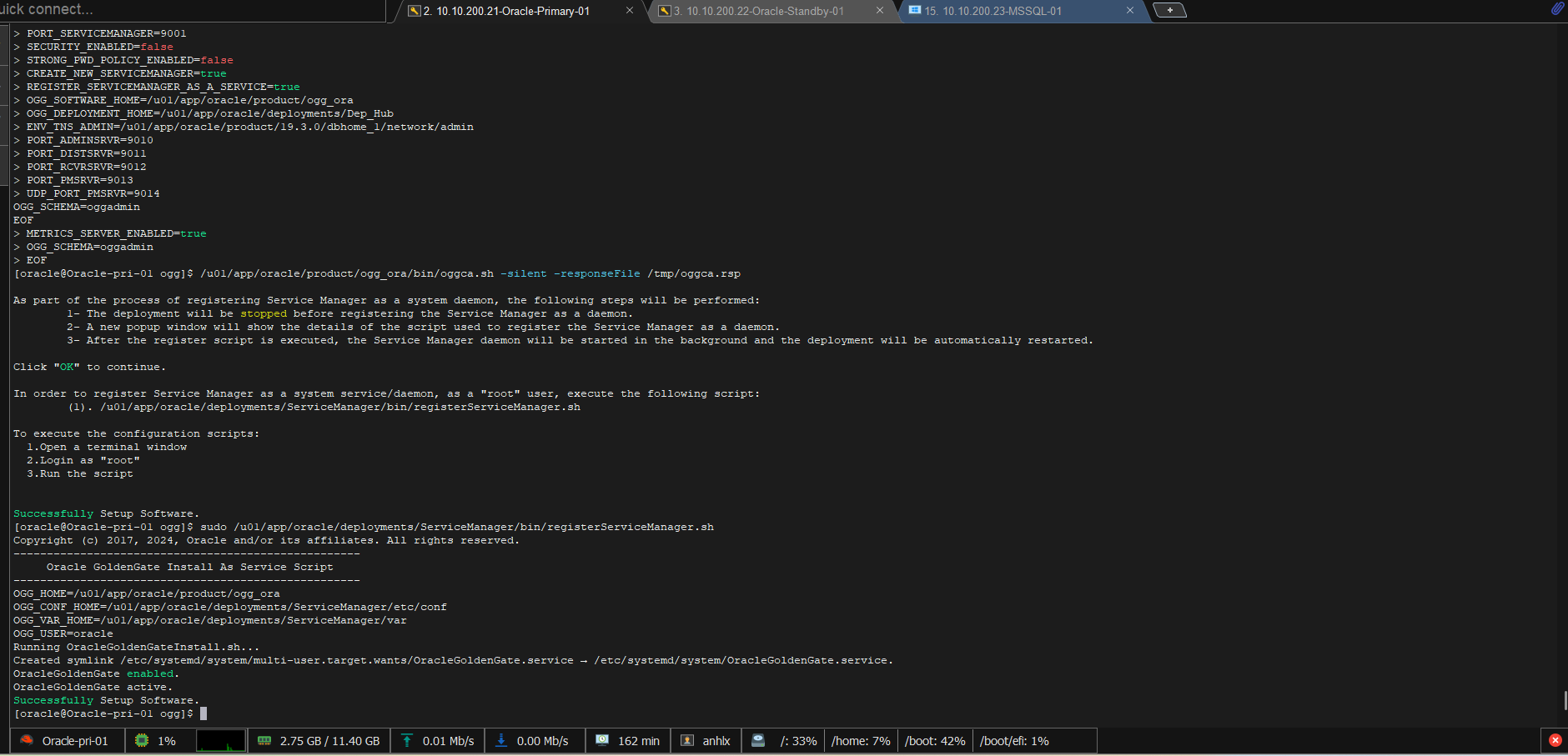The image size is (1568, 756).
Task: Click the /: 33% disk usage entry
Action: click(x=798, y=741)
